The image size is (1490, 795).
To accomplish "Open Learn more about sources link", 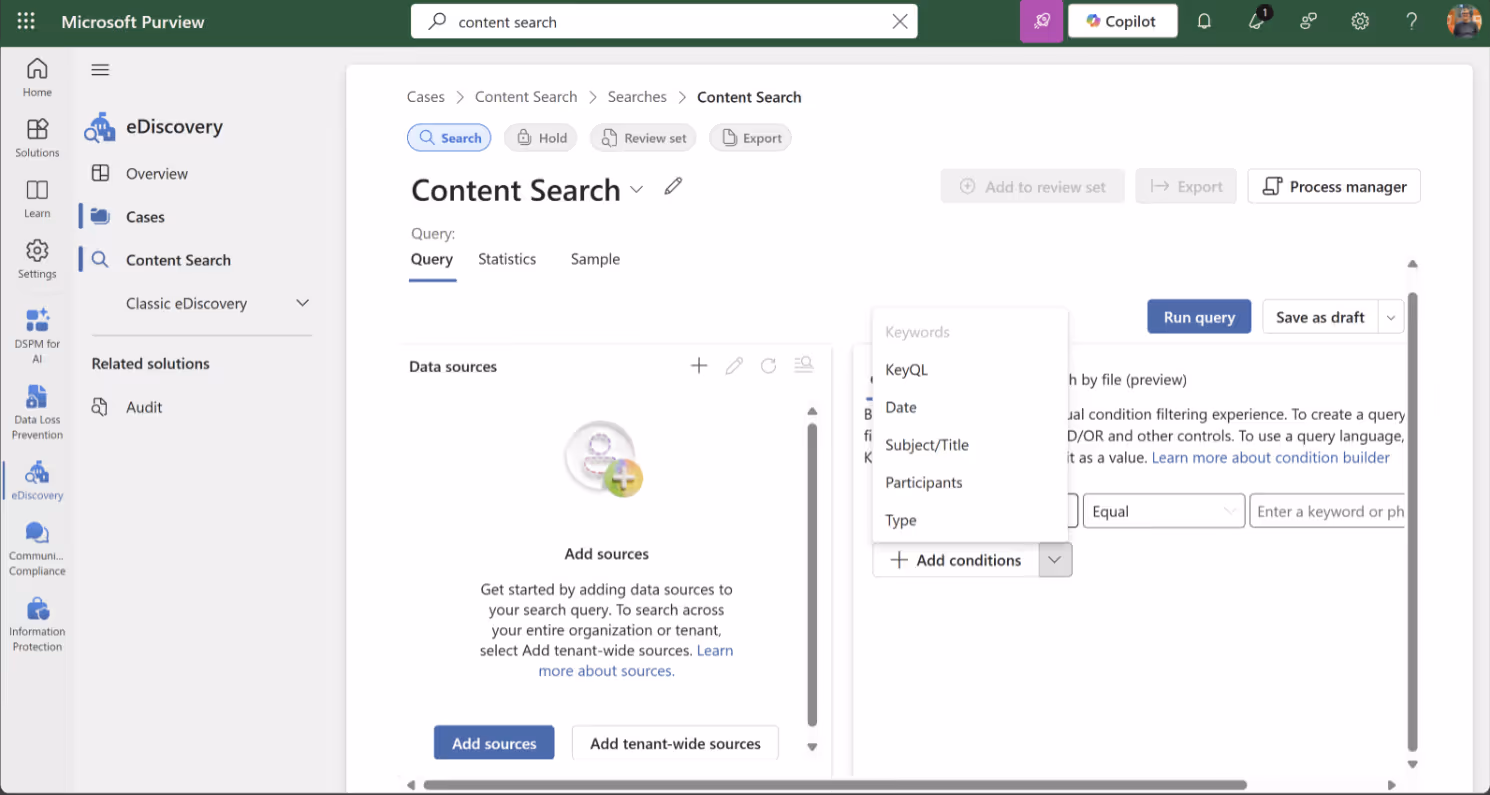I will click(x=635, y=660).
